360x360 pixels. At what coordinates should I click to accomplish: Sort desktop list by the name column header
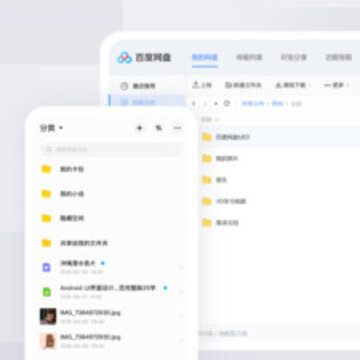coord(209,119)
